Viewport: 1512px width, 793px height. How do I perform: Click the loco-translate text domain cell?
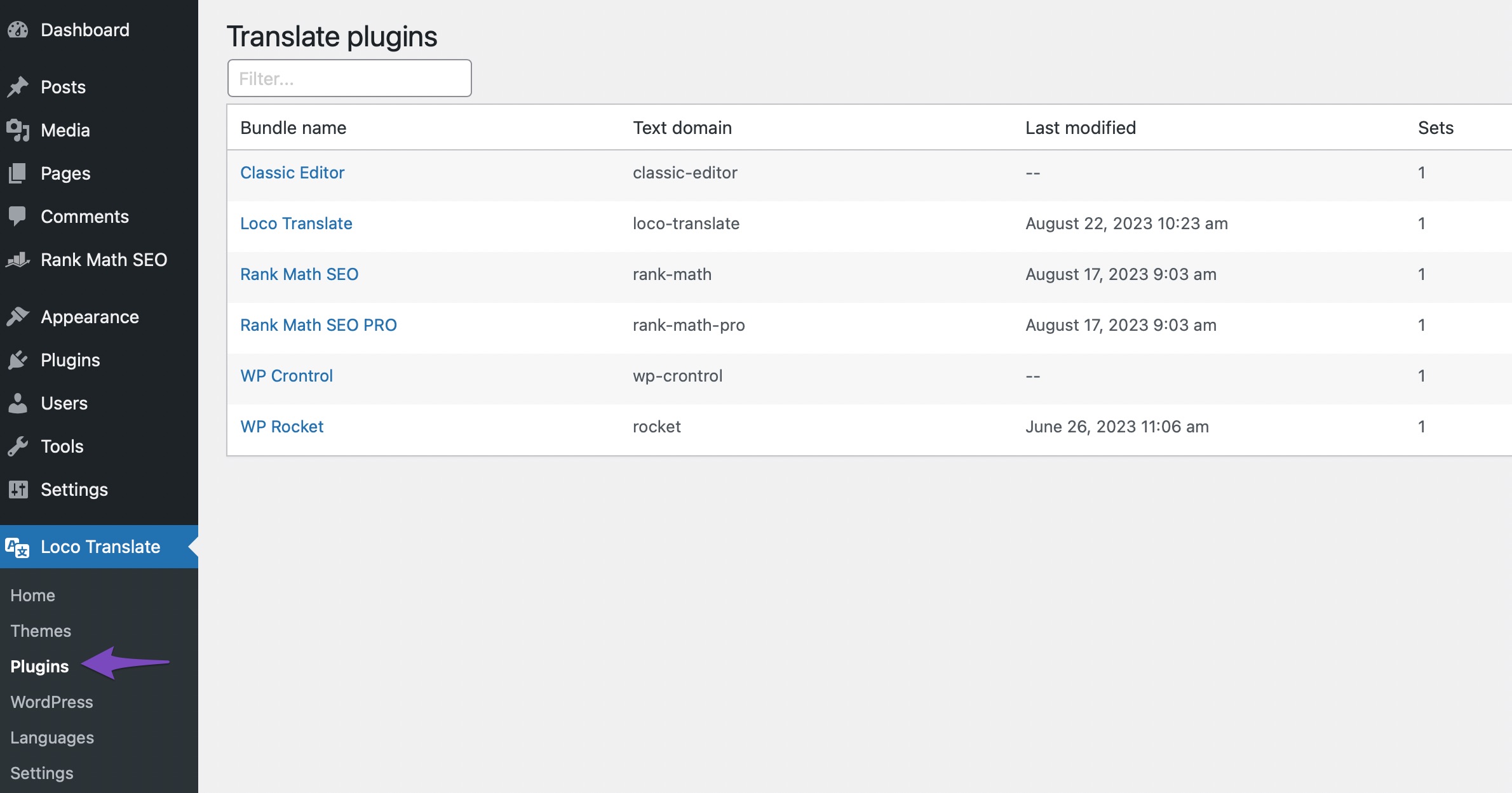686,223
